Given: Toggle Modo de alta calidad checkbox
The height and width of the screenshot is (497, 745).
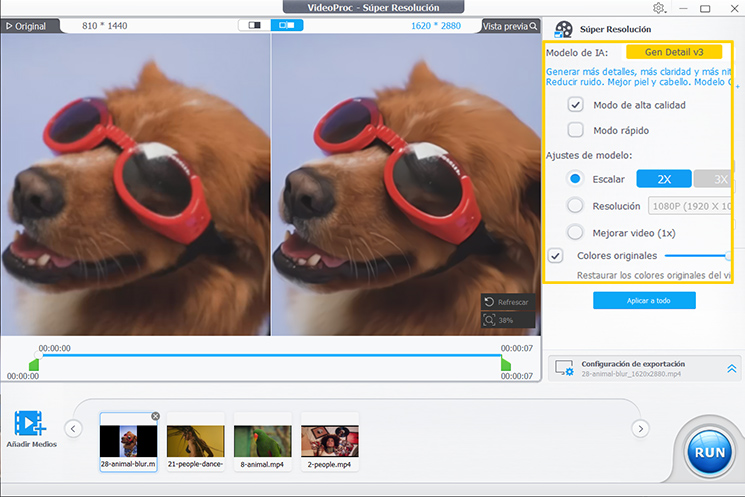Looking at the screenshot, I should (575, 105).
